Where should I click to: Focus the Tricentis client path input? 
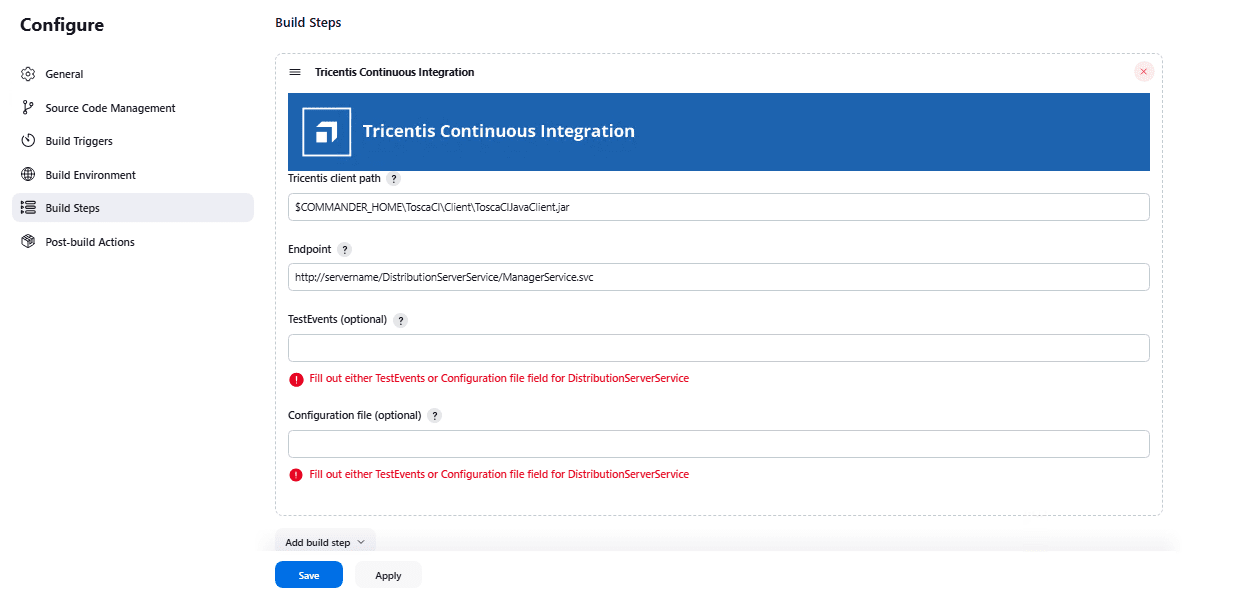pos(718,207)
